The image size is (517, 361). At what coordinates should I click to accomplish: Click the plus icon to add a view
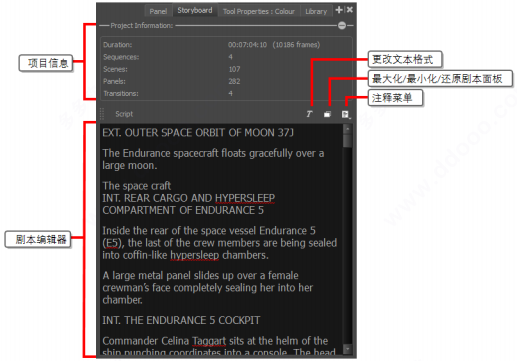click(x=339, y=10)
